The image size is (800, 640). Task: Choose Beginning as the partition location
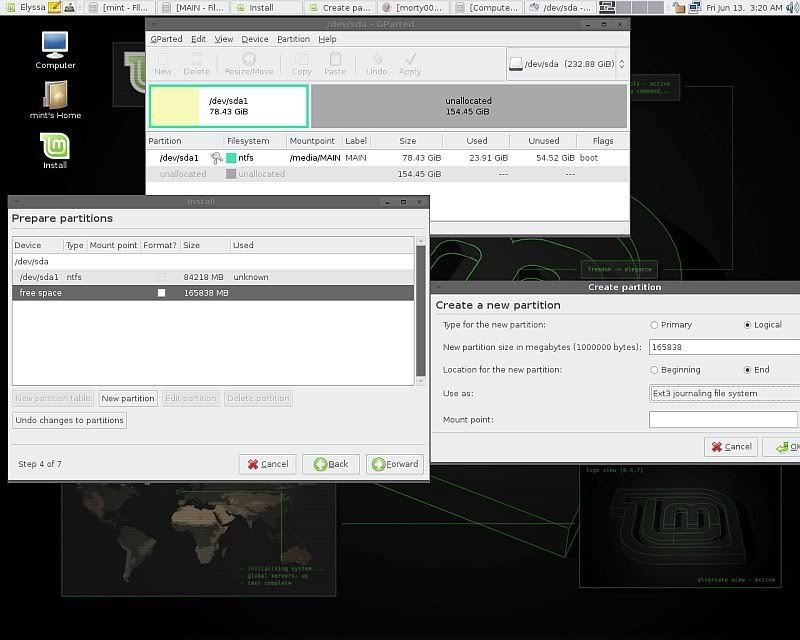click(x=654, y=370)
